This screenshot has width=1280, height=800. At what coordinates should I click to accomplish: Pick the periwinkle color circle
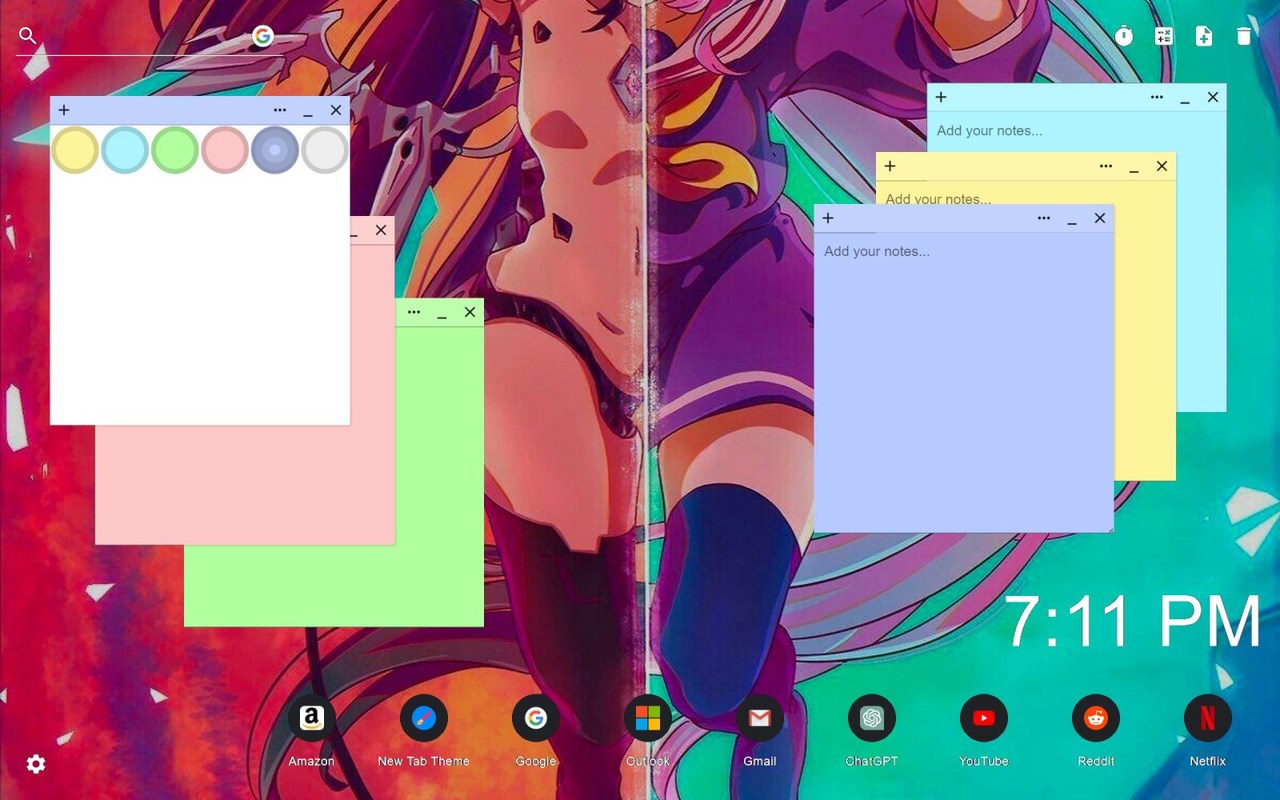pos(275,150)
